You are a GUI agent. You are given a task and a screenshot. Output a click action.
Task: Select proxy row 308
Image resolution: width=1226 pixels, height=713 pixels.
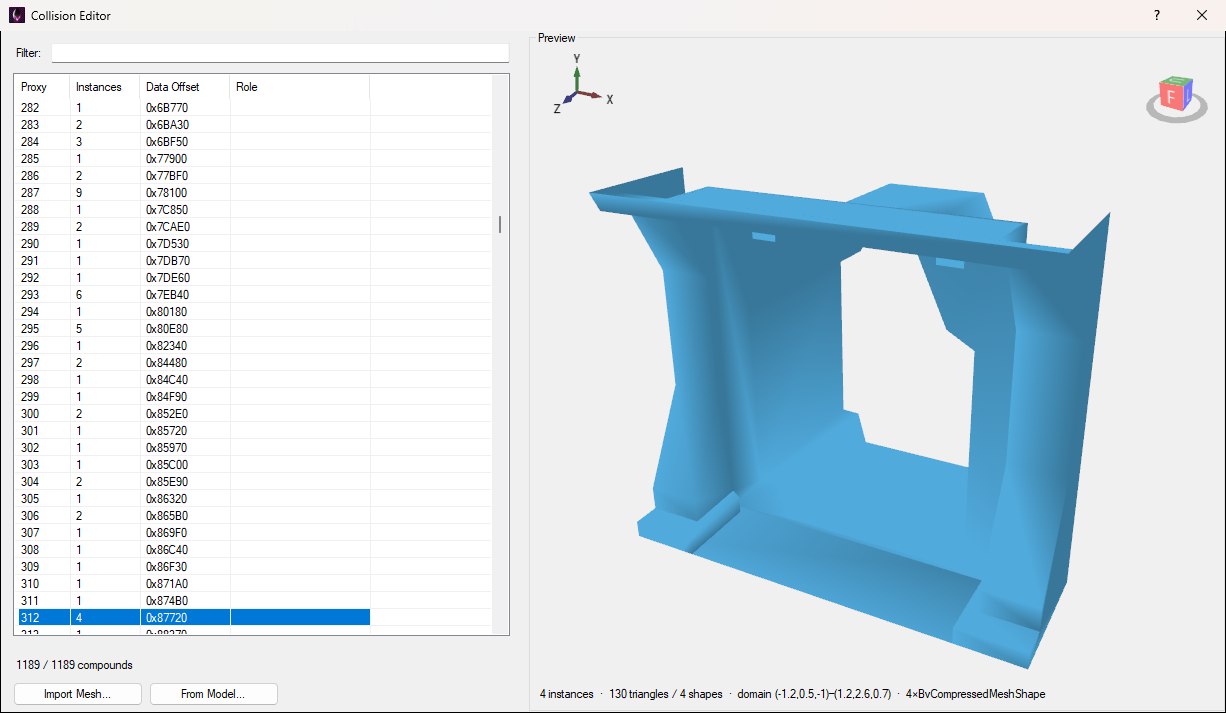(x=194, y=549)
